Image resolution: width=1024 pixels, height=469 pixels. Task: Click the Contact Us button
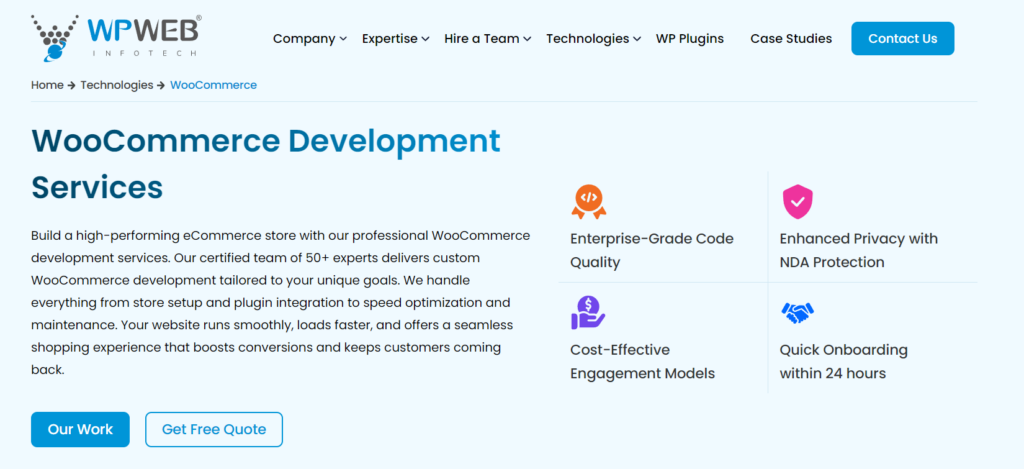[x=903, y=39]
